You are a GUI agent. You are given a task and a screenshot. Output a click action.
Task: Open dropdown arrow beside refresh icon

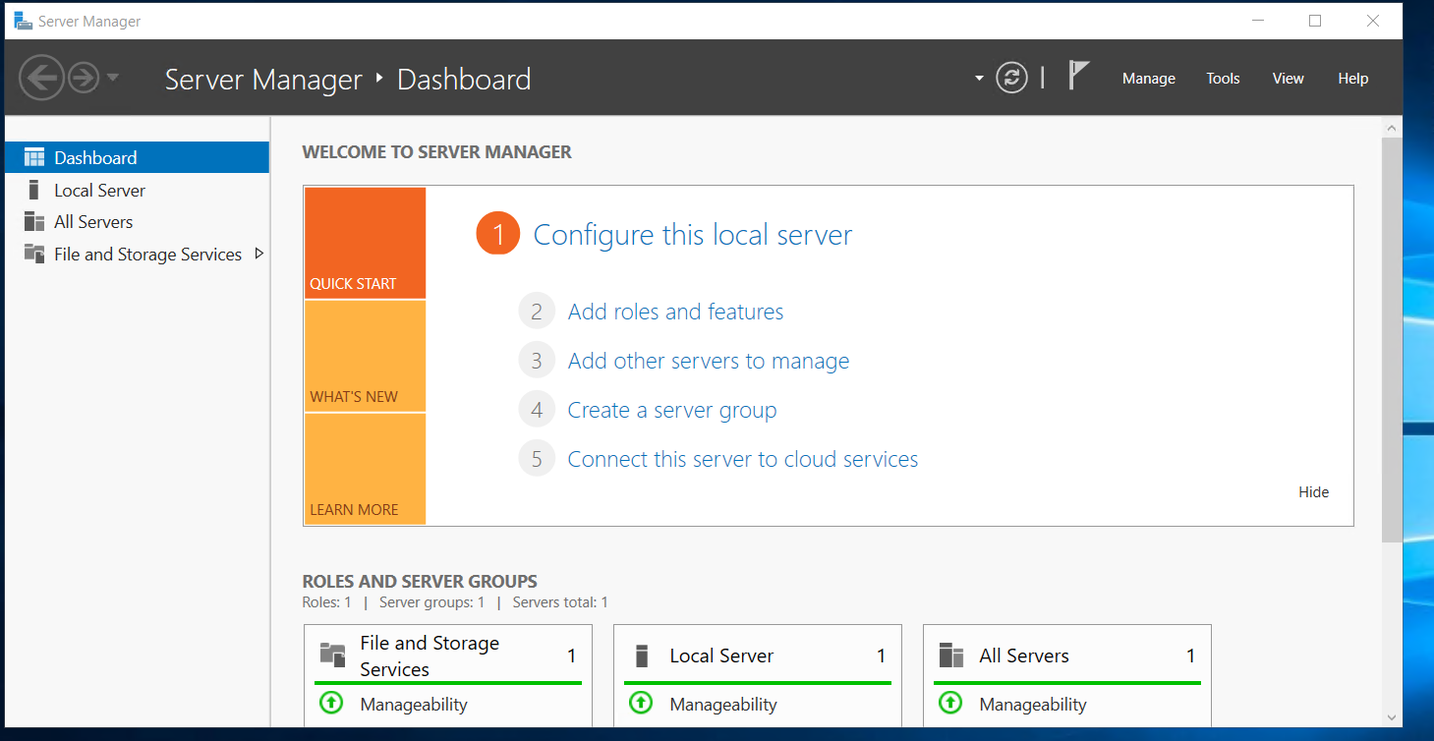[979, 79]
